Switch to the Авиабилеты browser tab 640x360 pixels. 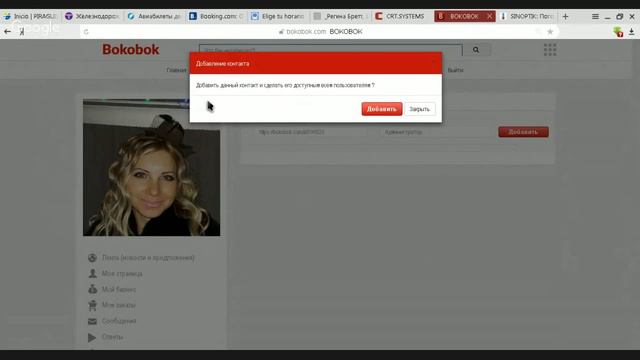click(155, 16)
